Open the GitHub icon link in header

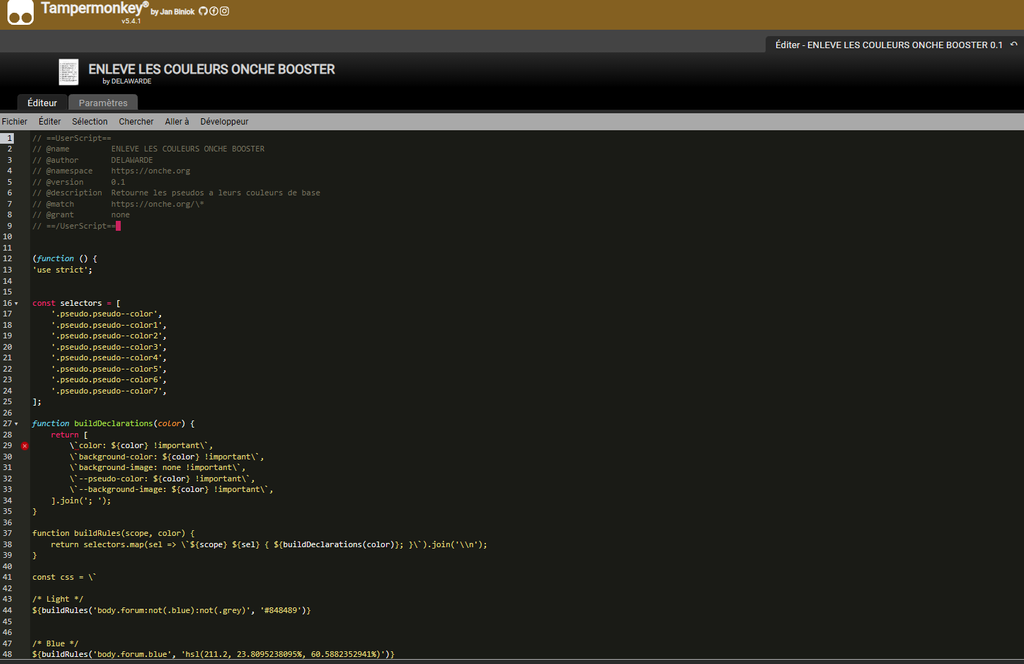tap(203, 11)
